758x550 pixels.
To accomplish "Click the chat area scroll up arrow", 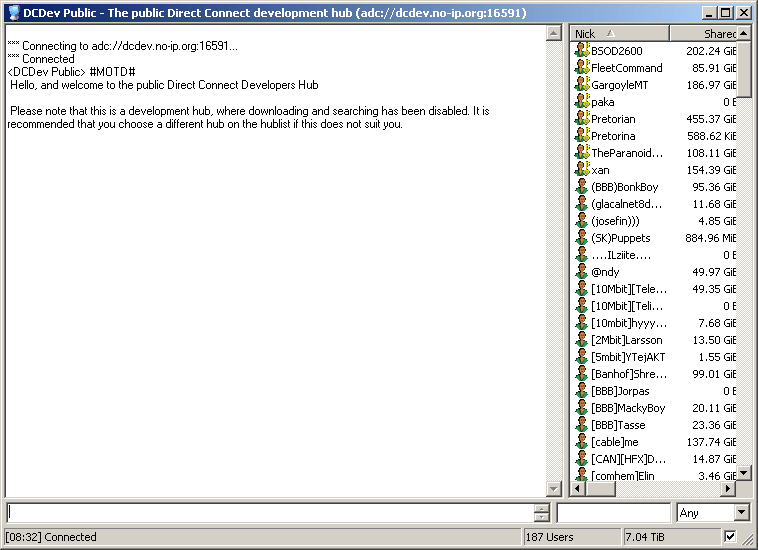I will point(554,33).
